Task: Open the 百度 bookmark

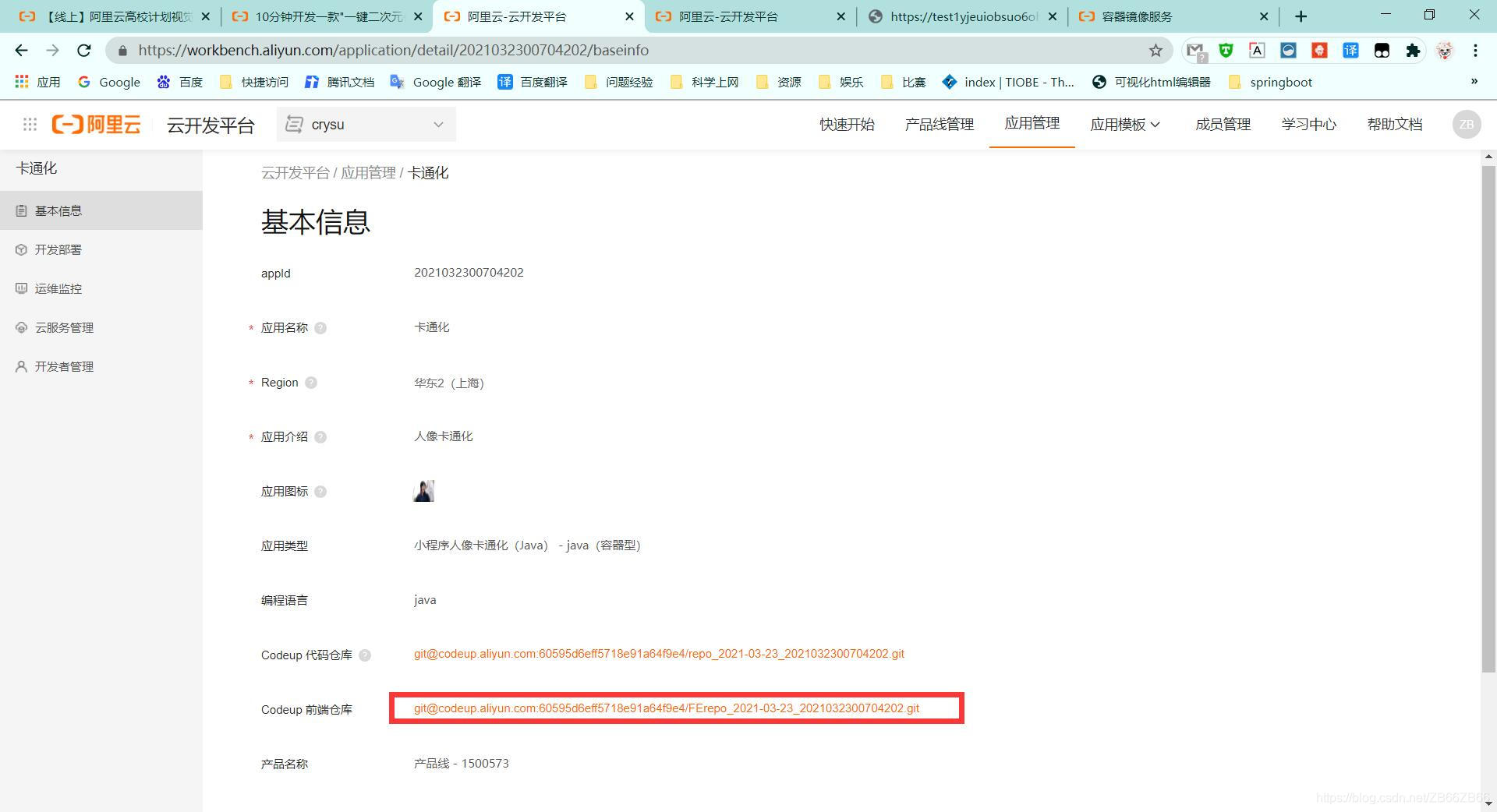Action: pyautogui.click(x=179, y=82)
